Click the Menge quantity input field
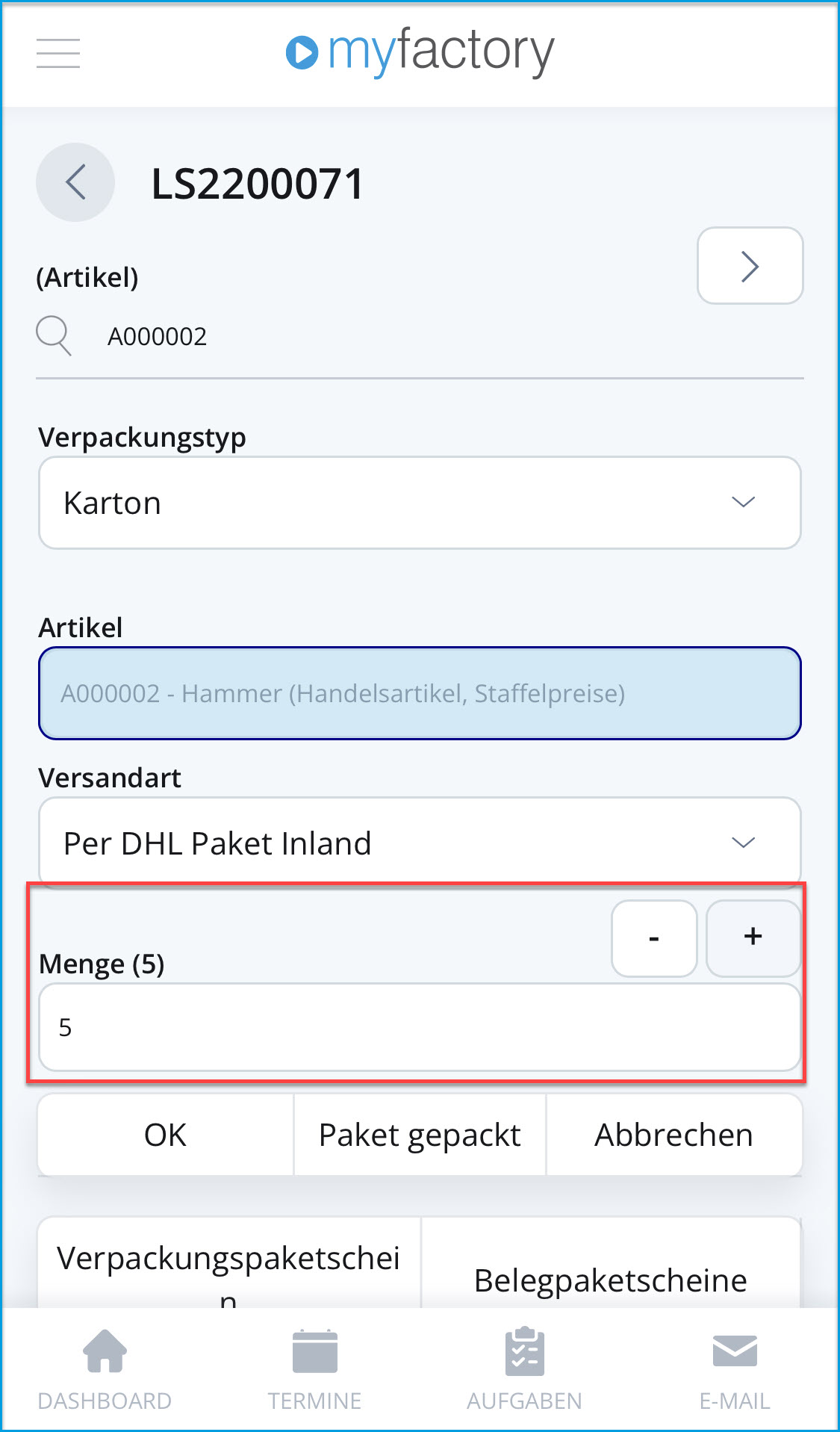Screen dimensions: 840x1432 coord(420,1027)
